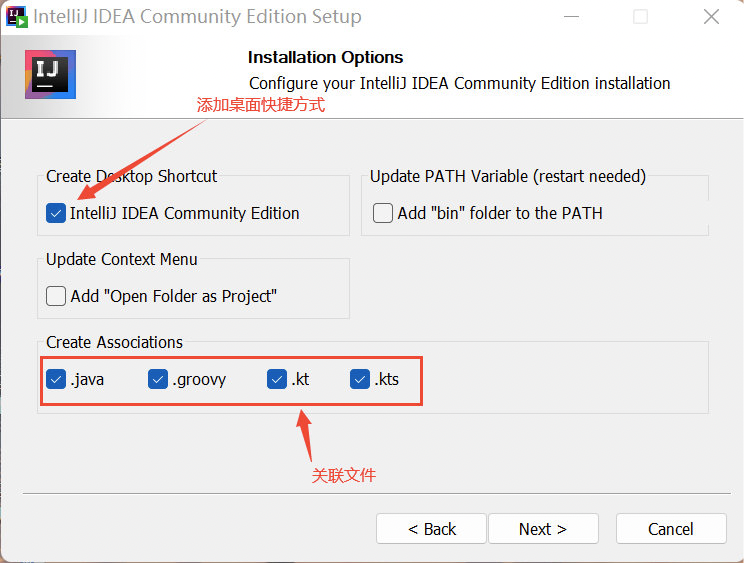This screenshot has height=563, width=744.
Task: Click the IntelliJ IDEA title bar icon
Action: pyautogui.click(x=17, y=17)
